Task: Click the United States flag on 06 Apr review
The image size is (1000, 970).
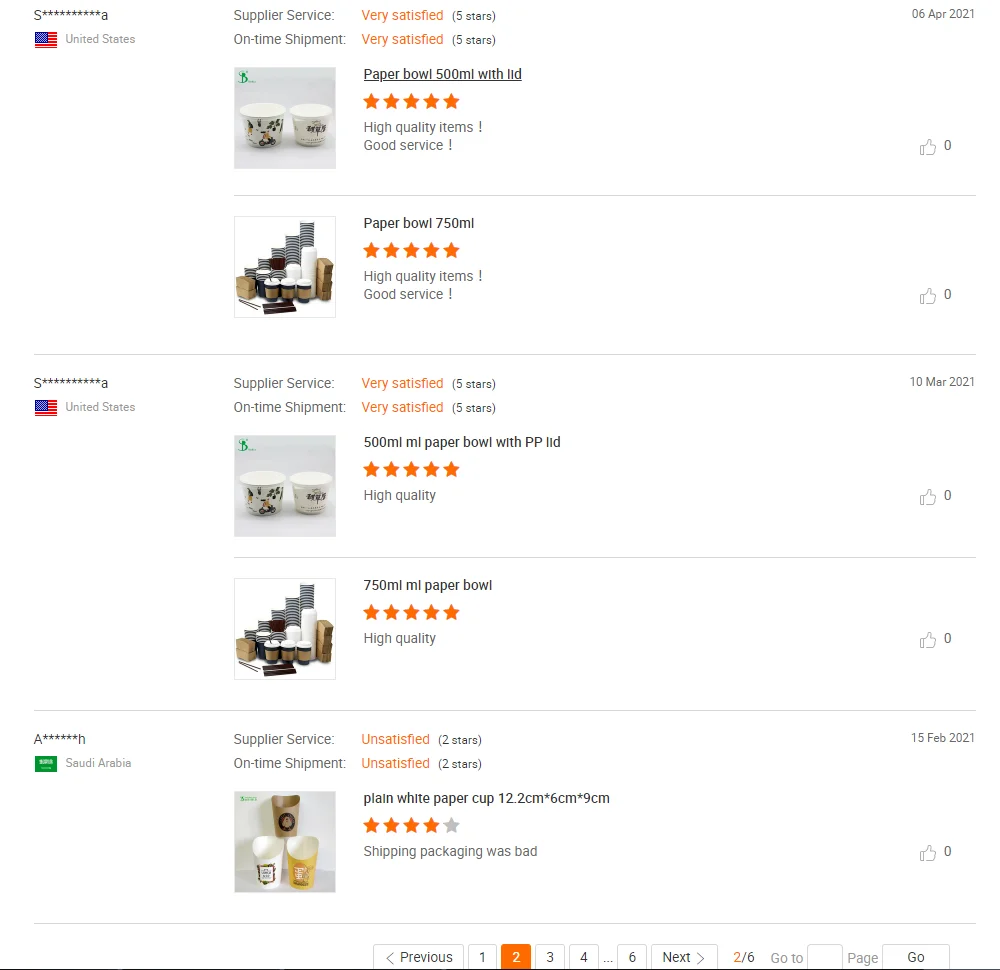Action: pyautogui.click(x=46, y=40)
